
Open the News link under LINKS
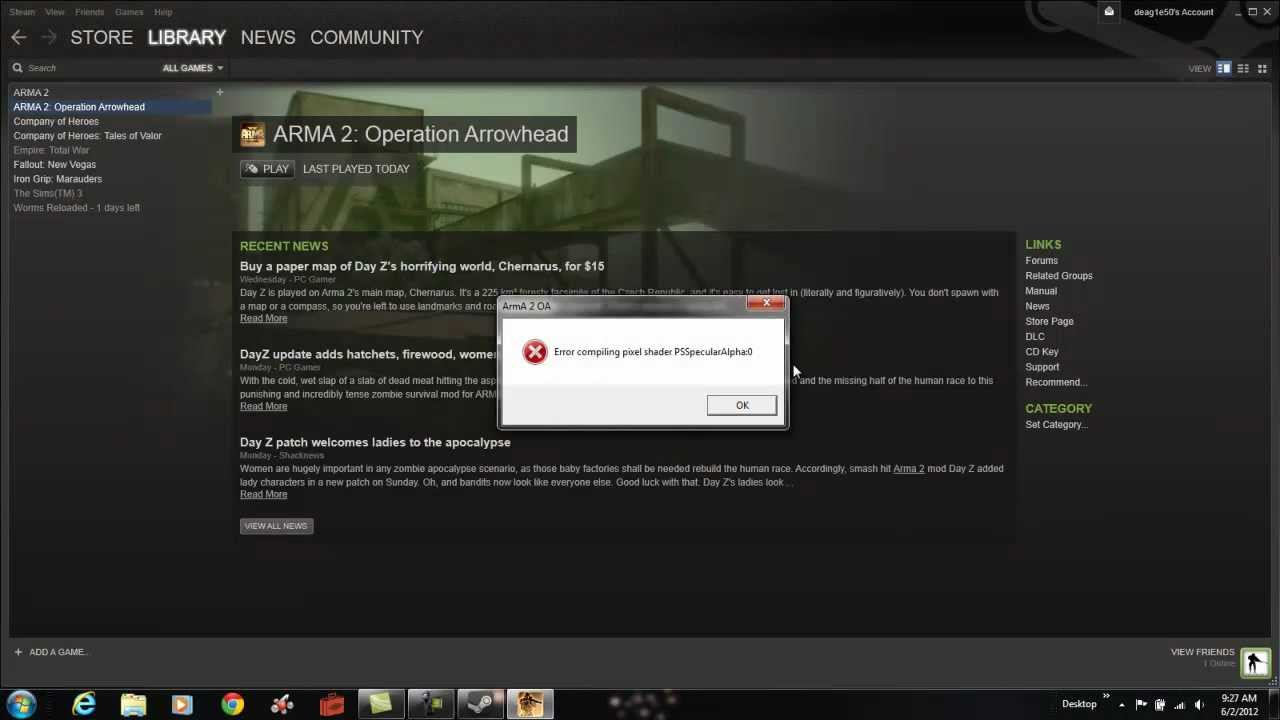click(1037, 306)
